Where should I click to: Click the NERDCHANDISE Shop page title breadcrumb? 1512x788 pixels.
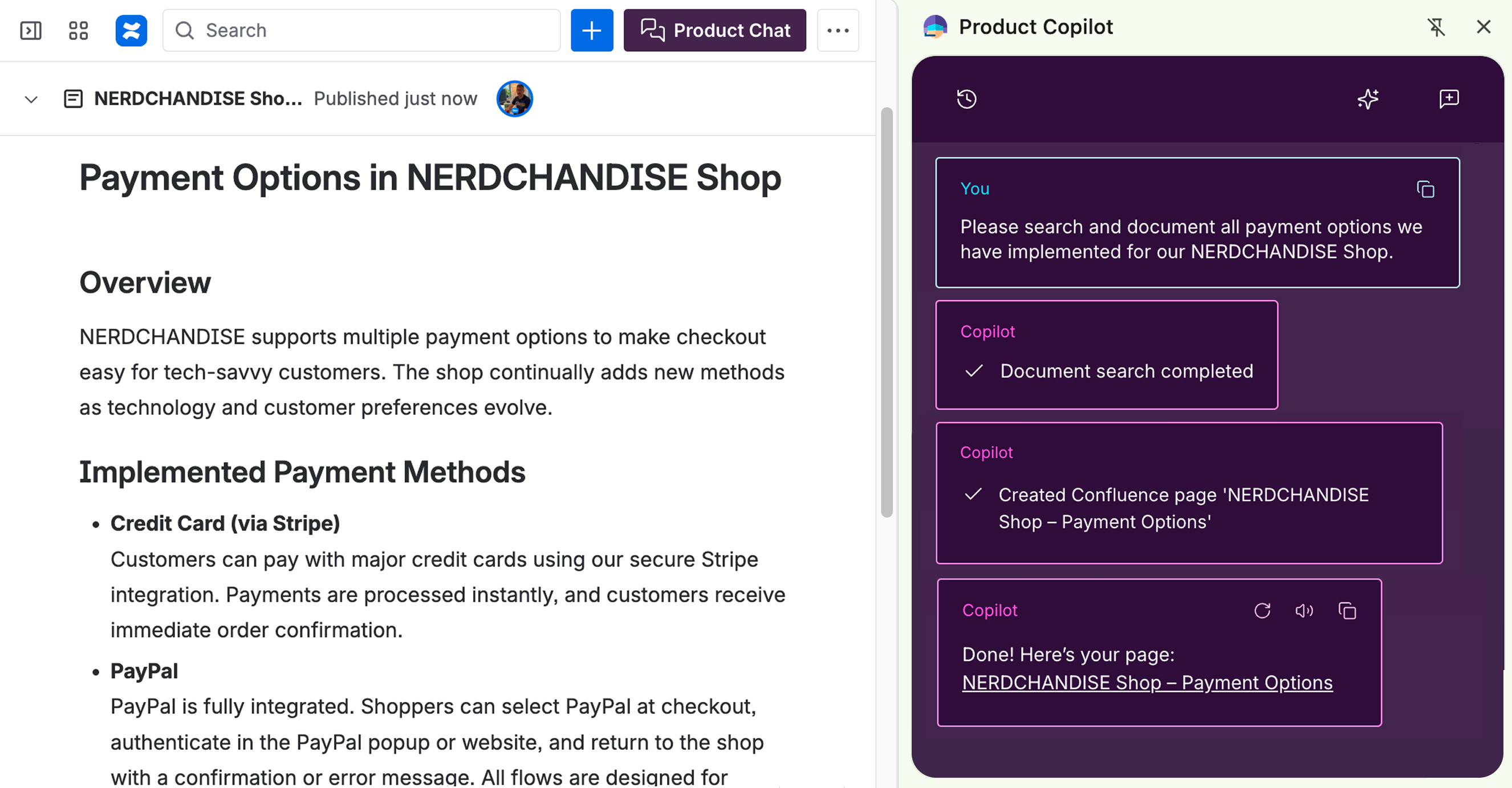coord(198,99)
